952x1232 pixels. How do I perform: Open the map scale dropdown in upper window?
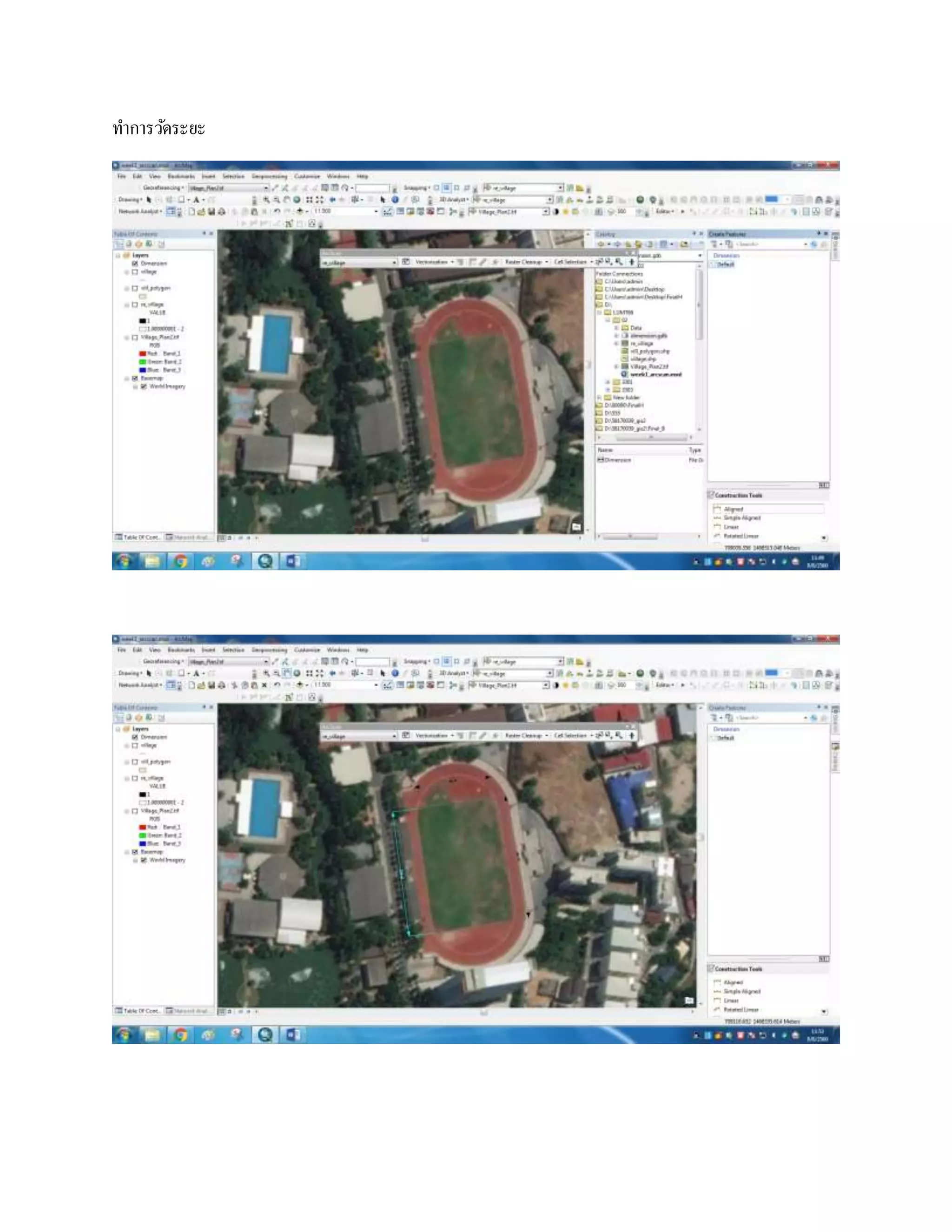[x=376, y=212]
